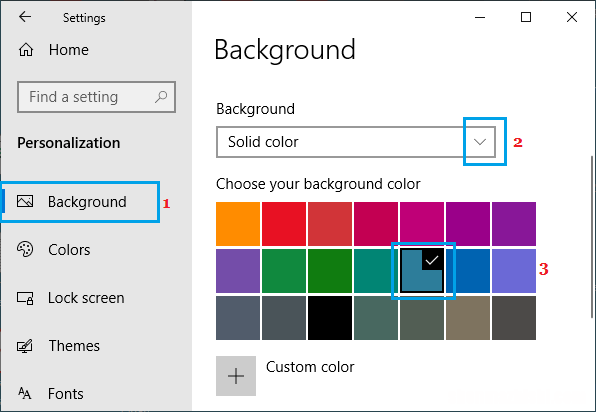Select the bright red color swatch
Screen dimensions: 596x412
284,224
